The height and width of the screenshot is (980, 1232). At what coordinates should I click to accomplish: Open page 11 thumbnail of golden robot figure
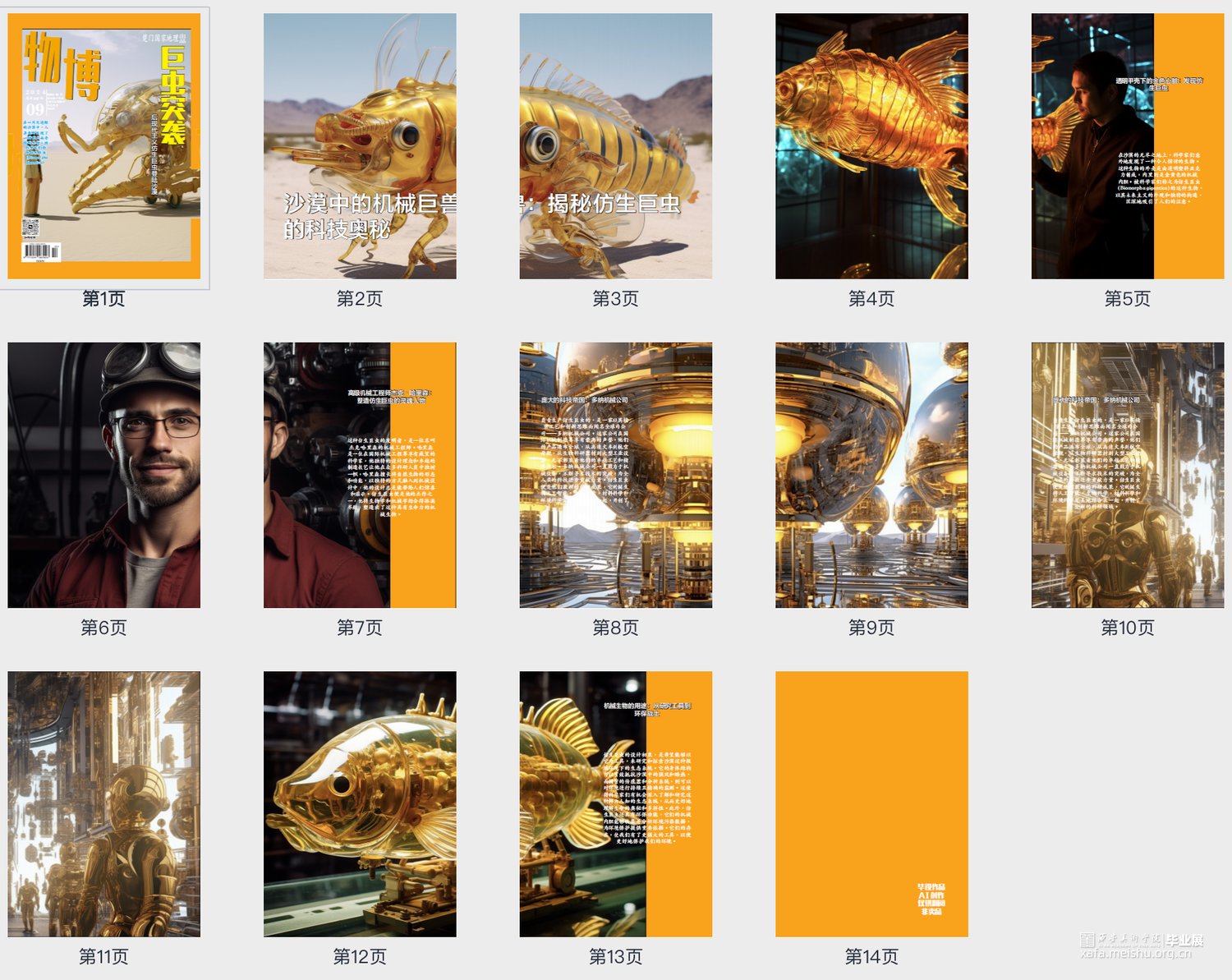point(104,804)
